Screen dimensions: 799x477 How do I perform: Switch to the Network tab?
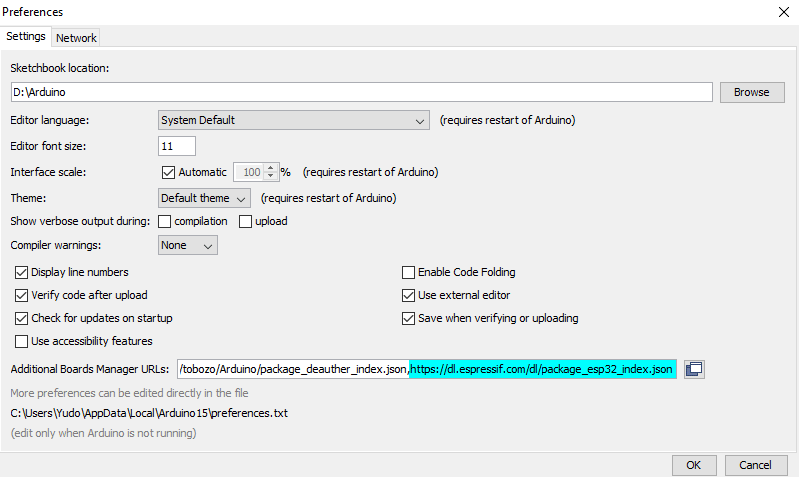pyautogui.click(x=76, y=38)
